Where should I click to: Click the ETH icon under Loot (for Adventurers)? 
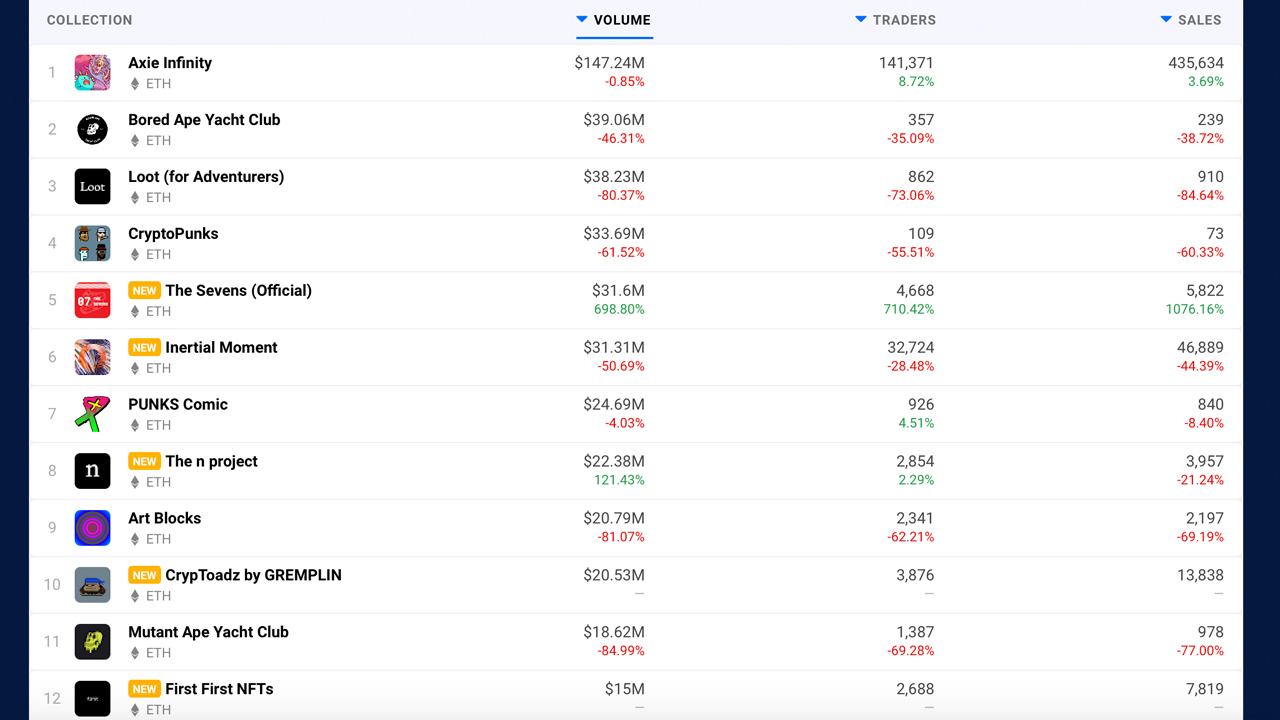pyautogui.click(x=135, y=198)
